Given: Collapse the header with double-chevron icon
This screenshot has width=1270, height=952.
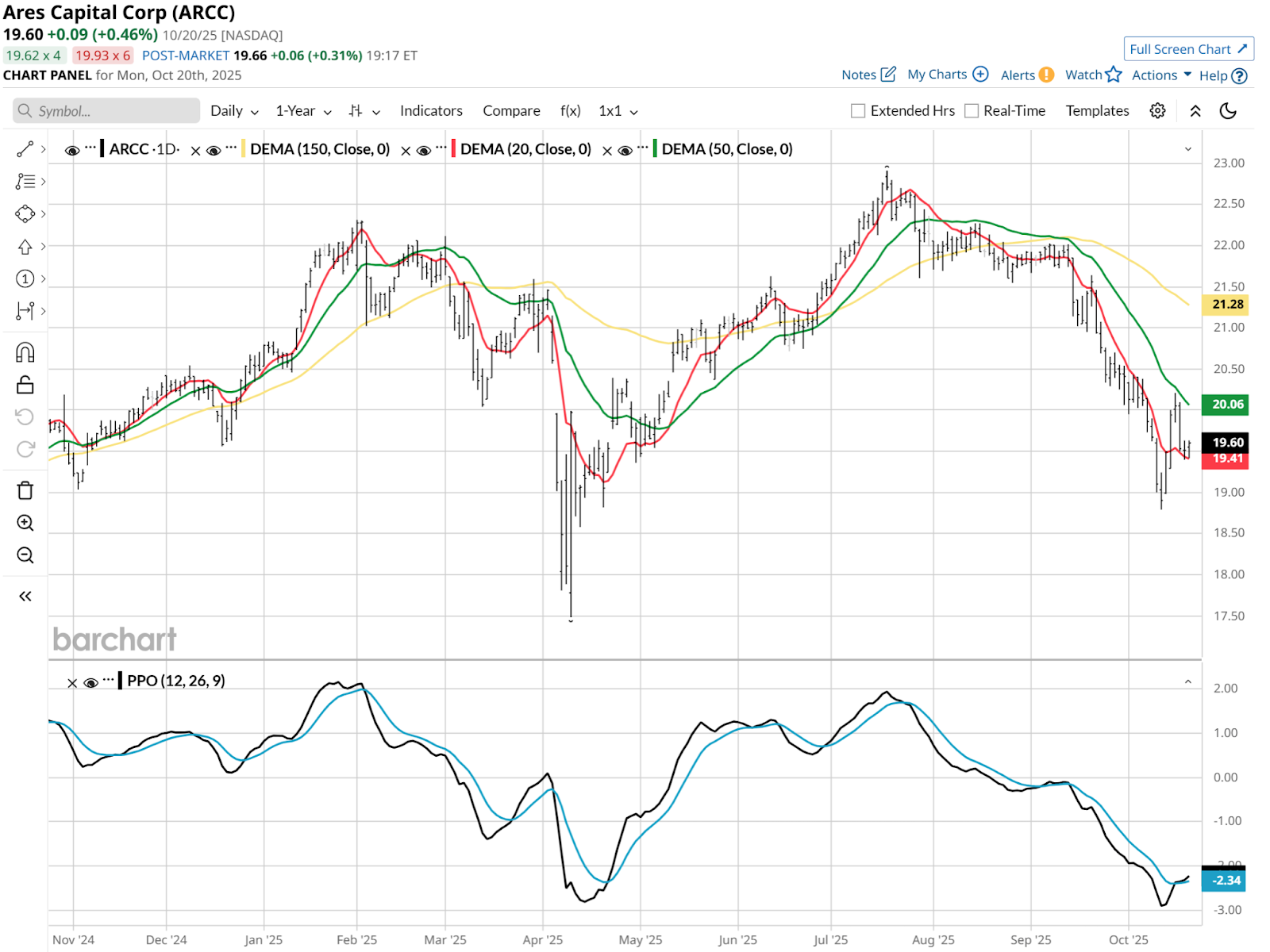Looking at the screenshot, I should click(x=1195, y=111).
